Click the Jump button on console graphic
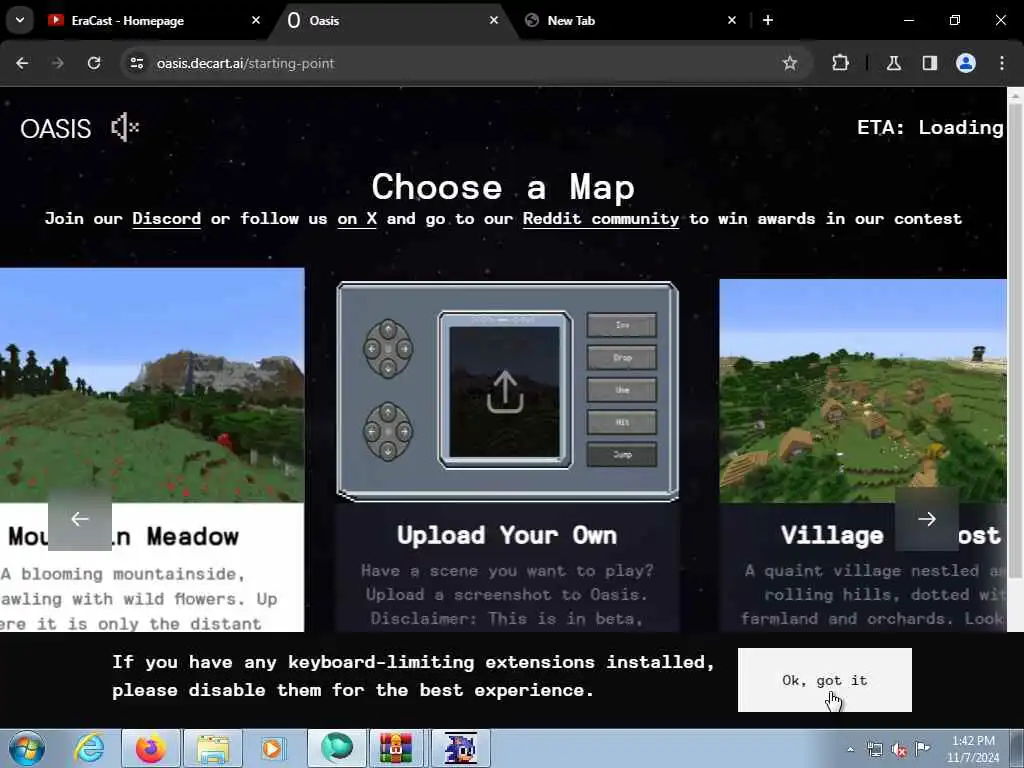The width and height of the screenshot is (1024, 768). [622, 455]
